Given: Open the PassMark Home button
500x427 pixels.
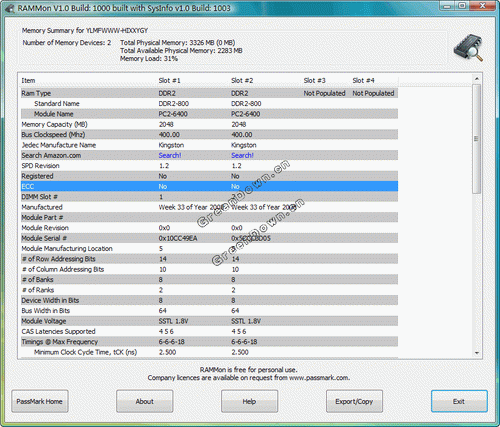Looking at the screenshot, I should 40,401.
